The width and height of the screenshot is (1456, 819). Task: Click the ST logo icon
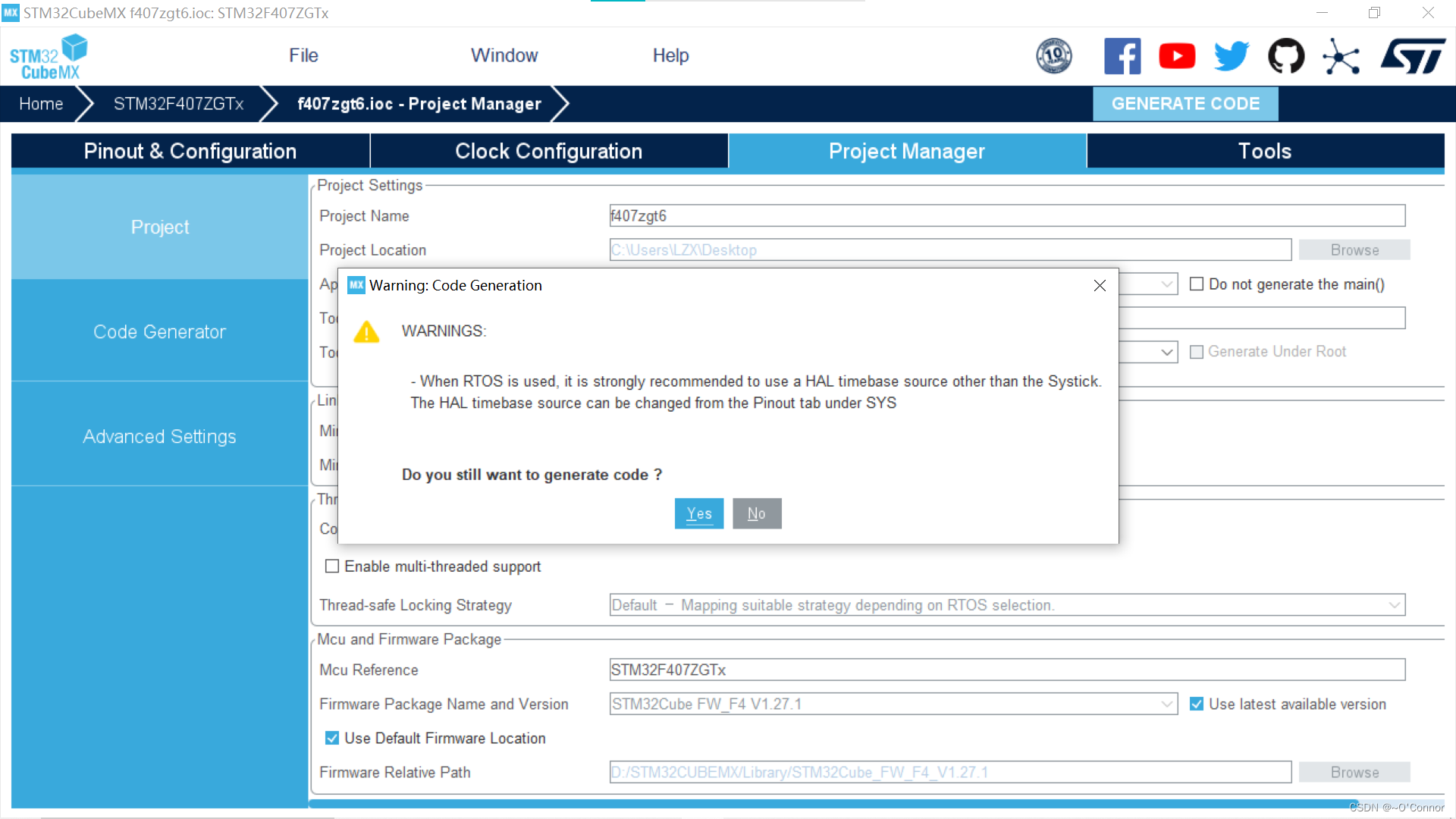point(1412,56)
